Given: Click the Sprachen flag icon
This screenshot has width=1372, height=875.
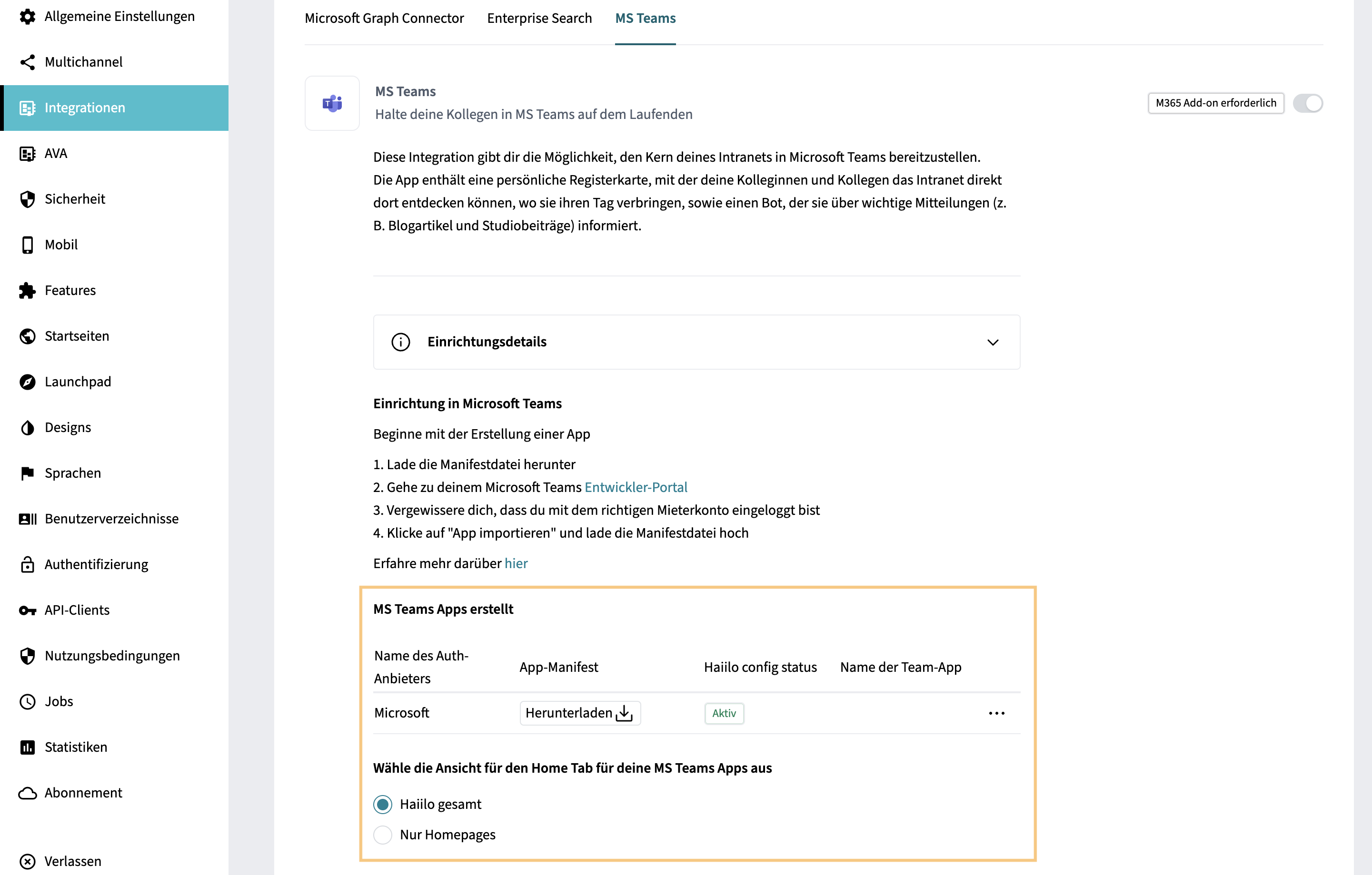Looking at the screenshot, I should pyautogui.click(x=27, y=473).
